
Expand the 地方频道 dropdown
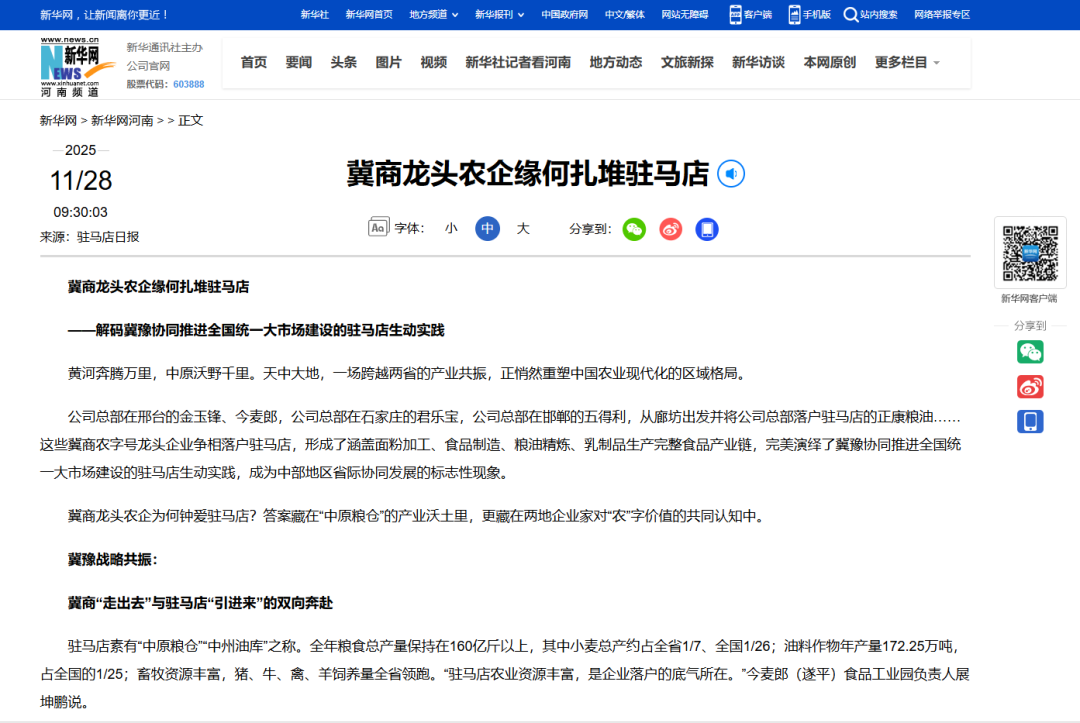point(434,15)
